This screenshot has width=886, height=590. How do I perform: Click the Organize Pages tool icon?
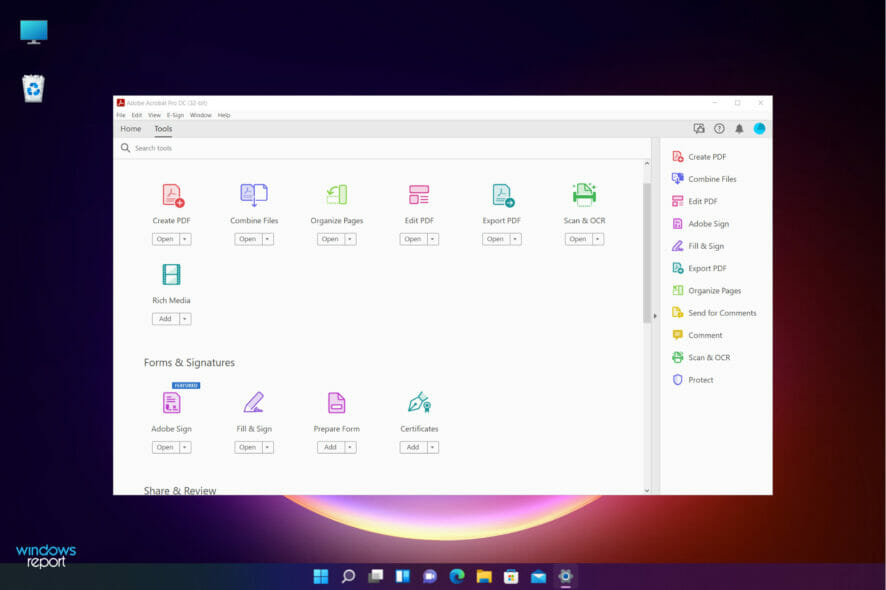pyautogui.click(x=337, y=195)
